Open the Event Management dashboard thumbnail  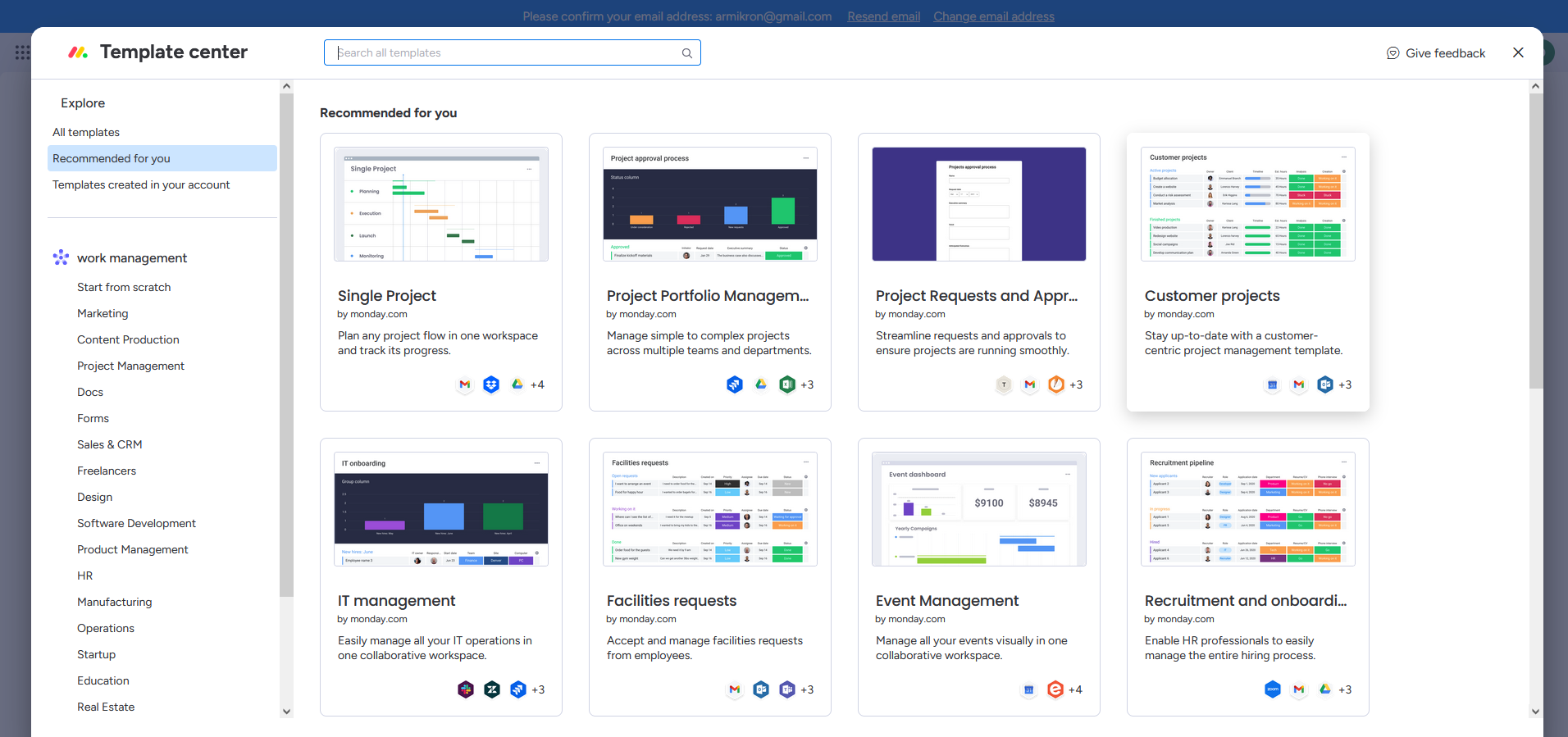[979, 509]
